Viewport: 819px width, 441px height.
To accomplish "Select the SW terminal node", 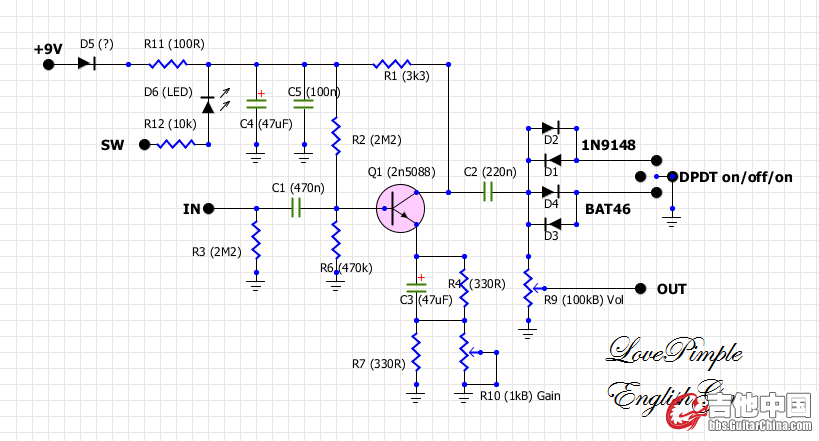I will (x=145, y=144).
